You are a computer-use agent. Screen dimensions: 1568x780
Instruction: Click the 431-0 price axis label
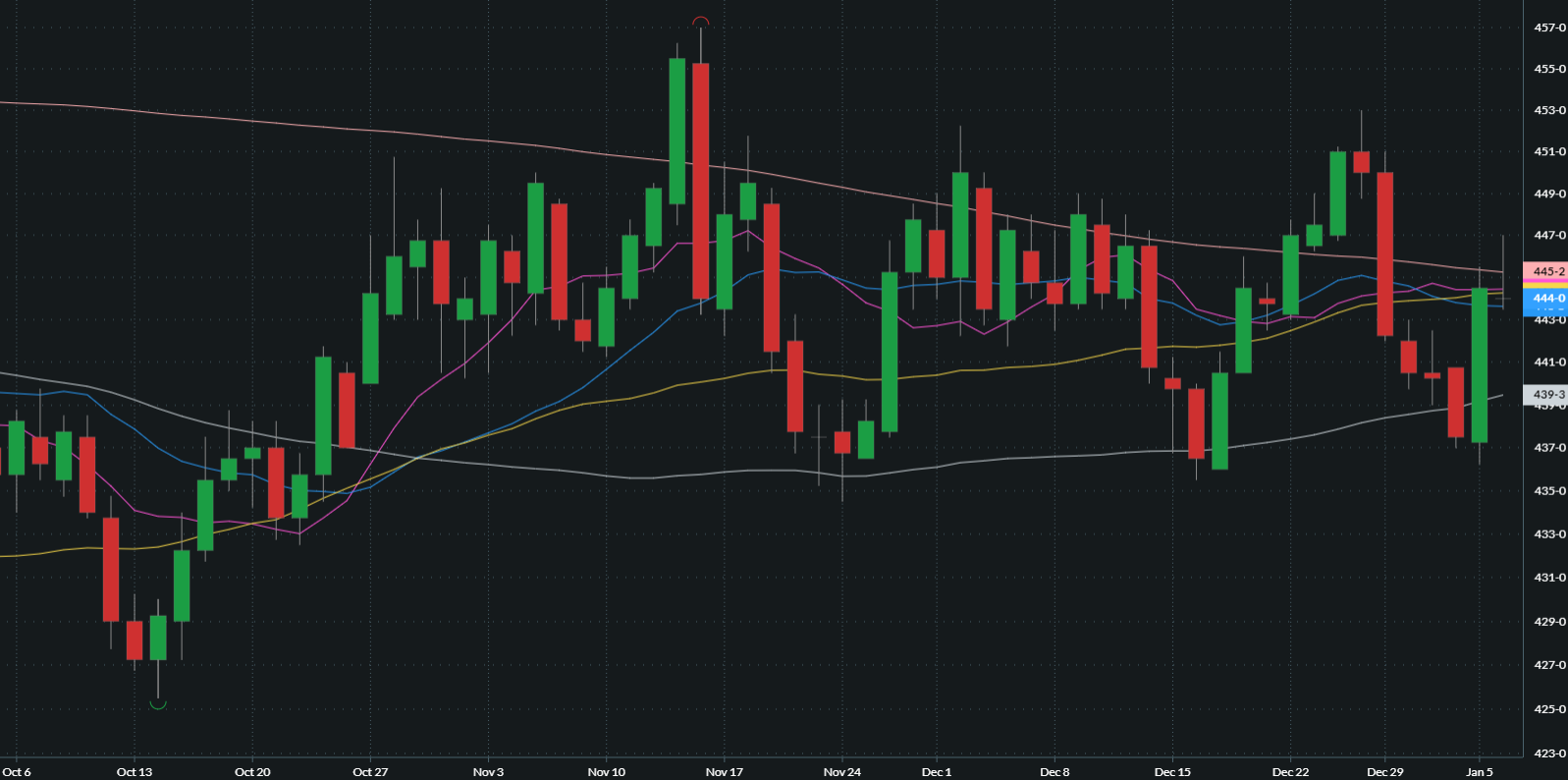pyautogui.click(x=1550, y=578)
